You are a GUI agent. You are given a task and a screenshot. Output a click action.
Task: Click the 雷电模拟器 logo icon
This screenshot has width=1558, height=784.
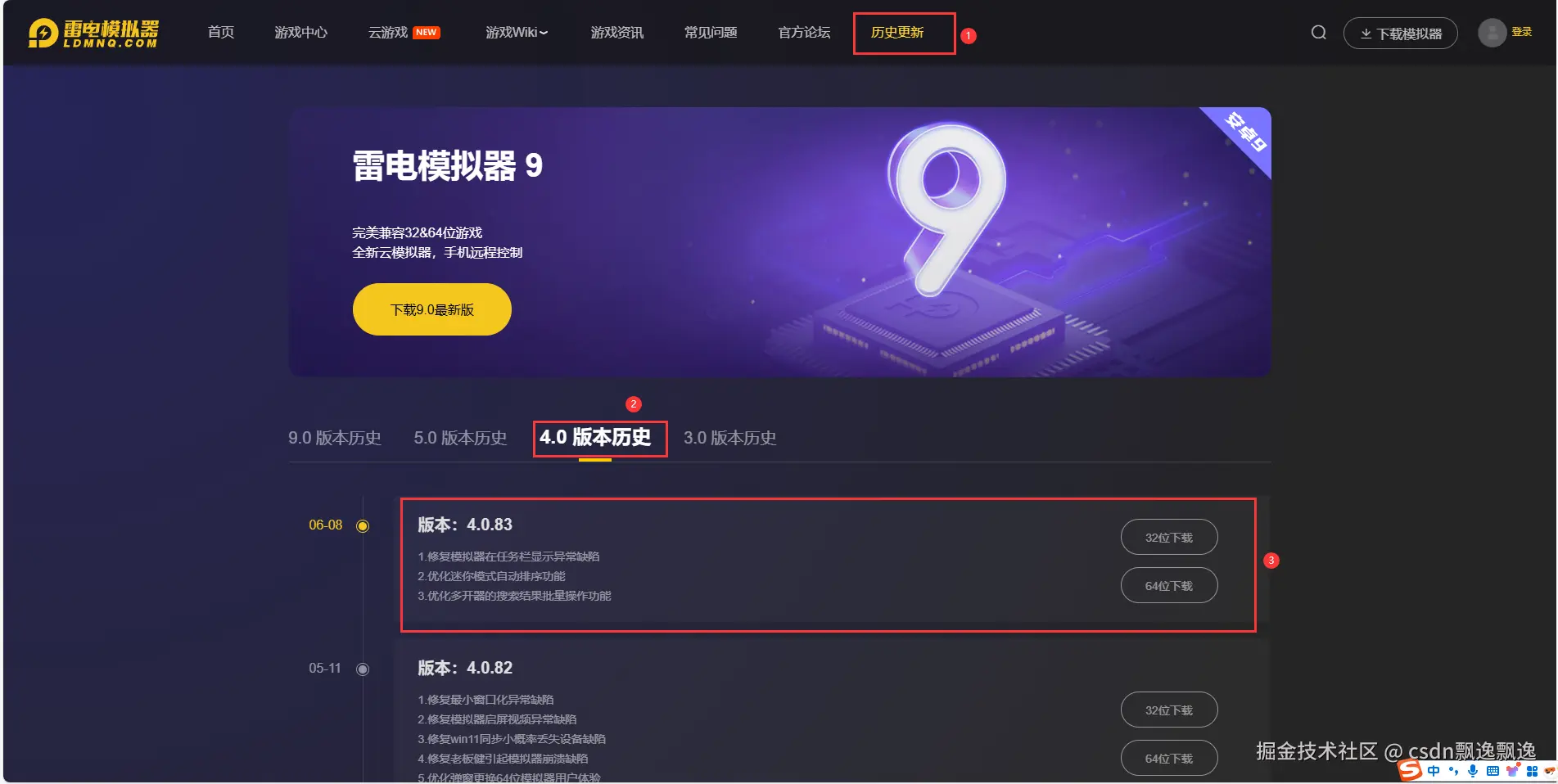pos(43,33)
